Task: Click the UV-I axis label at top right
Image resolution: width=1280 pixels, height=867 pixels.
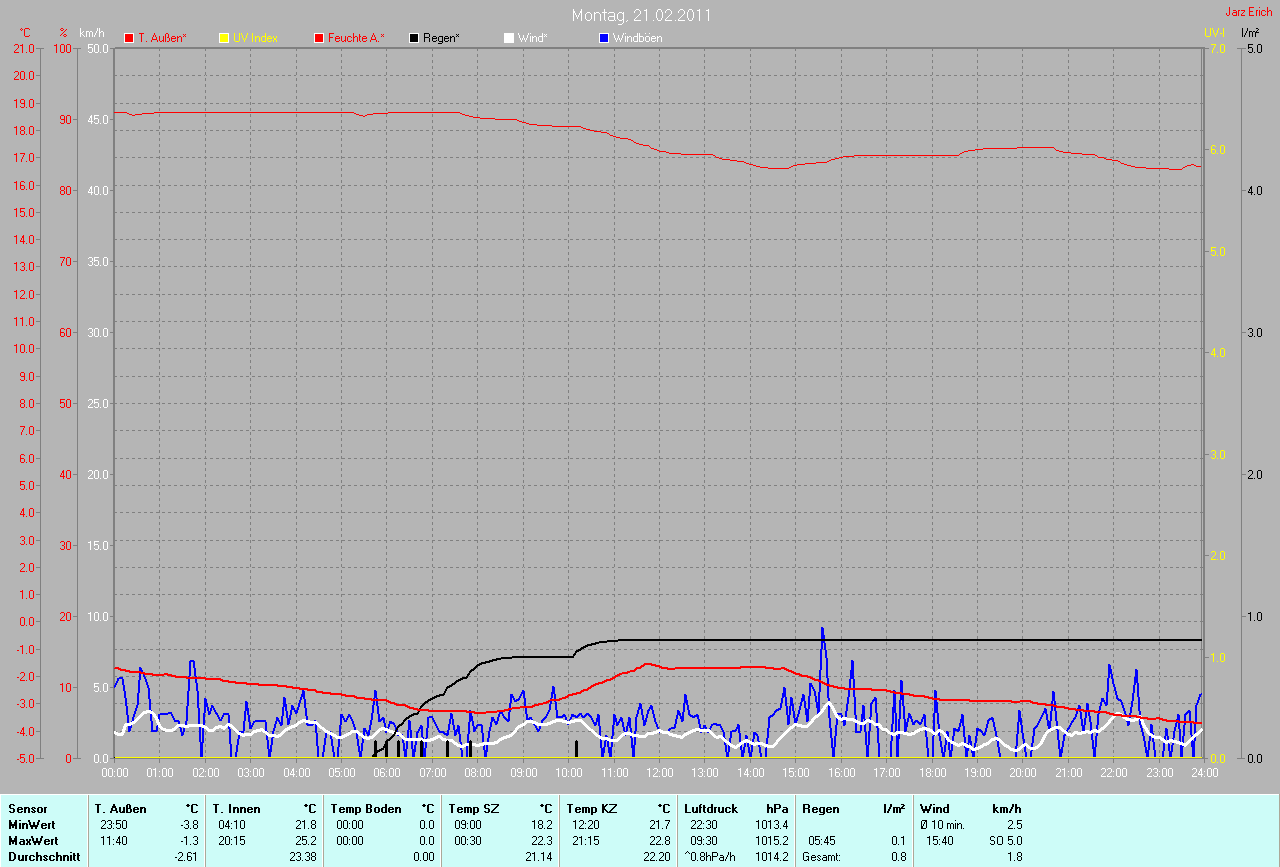Action: coord(1214,33)
